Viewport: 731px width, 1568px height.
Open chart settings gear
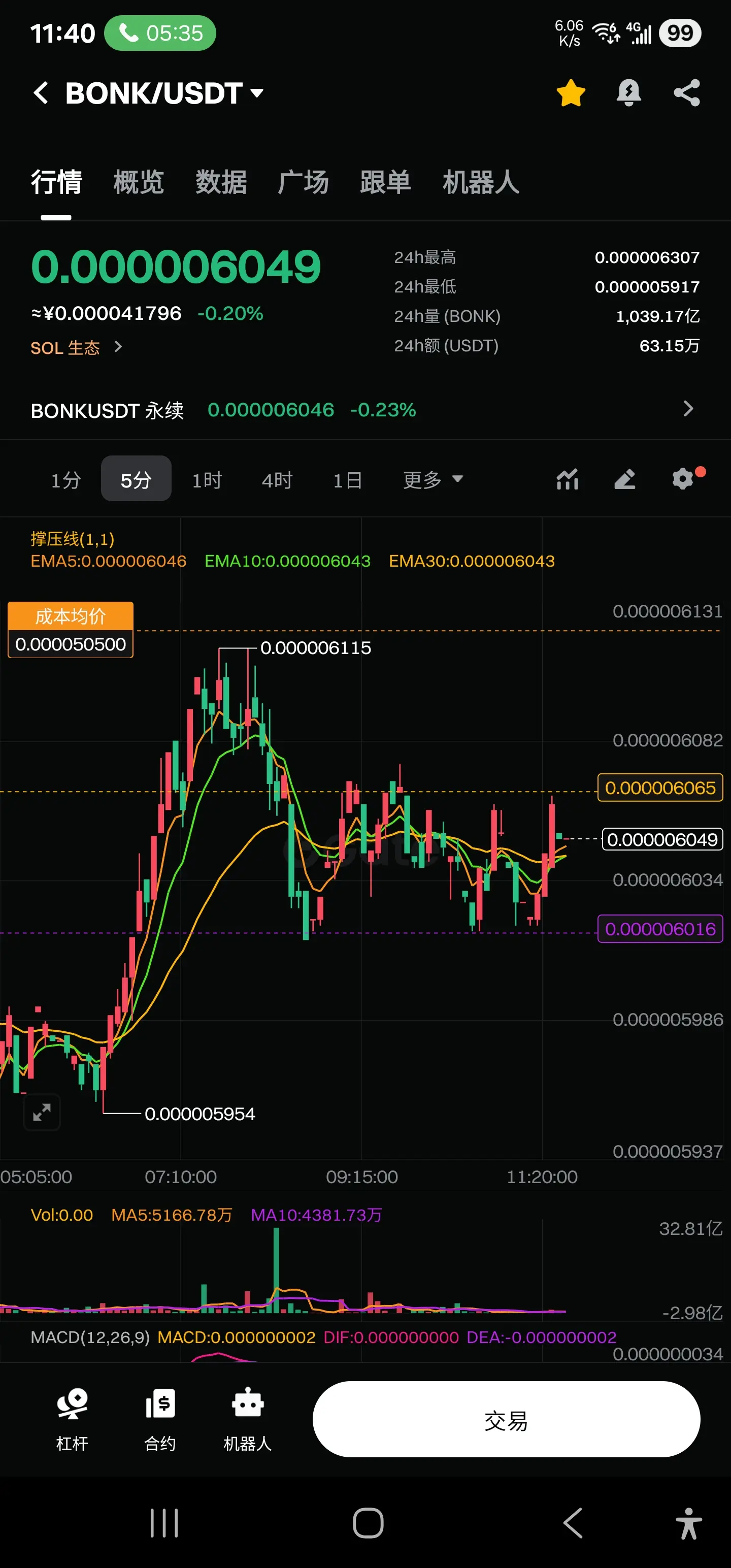tap(683, 478)
